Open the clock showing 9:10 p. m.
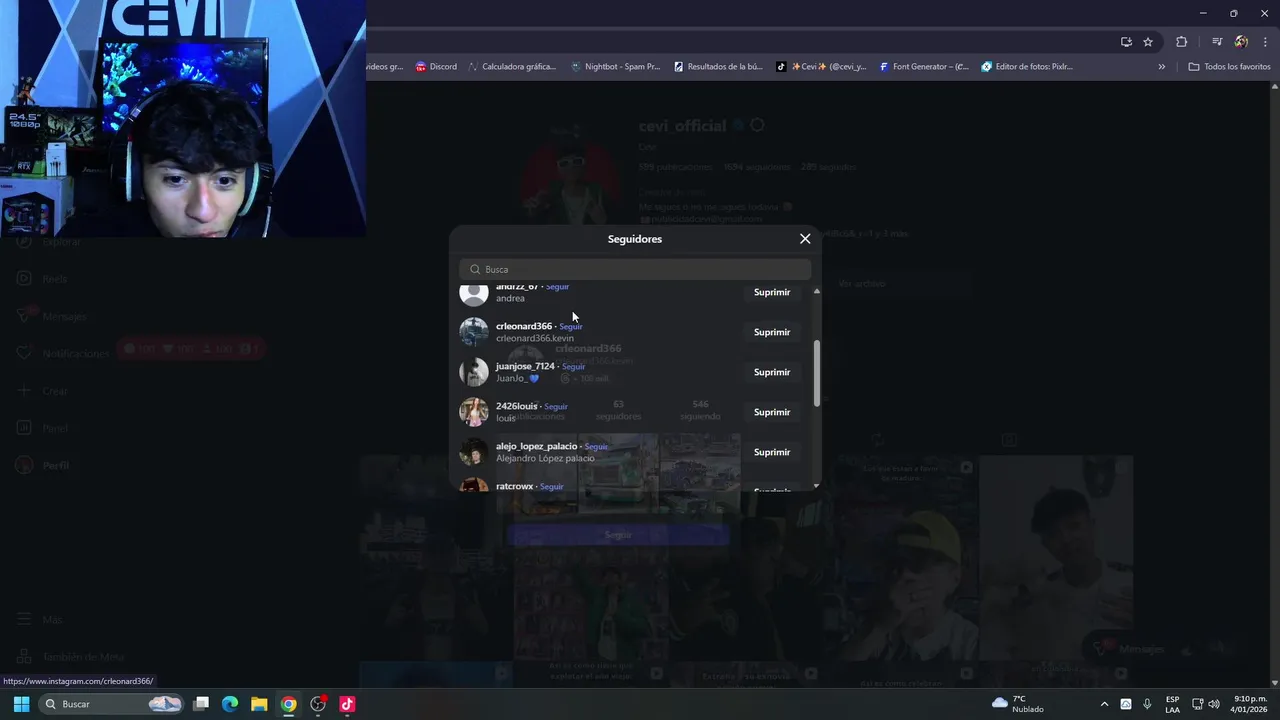The width and height of the screenshot is (1280, 720). (x=1250, y=704)
